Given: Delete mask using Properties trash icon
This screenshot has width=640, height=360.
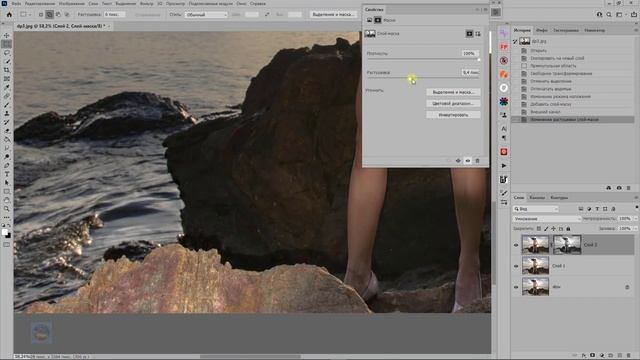Looking at the screenshot, I should [x=477, y=161].
